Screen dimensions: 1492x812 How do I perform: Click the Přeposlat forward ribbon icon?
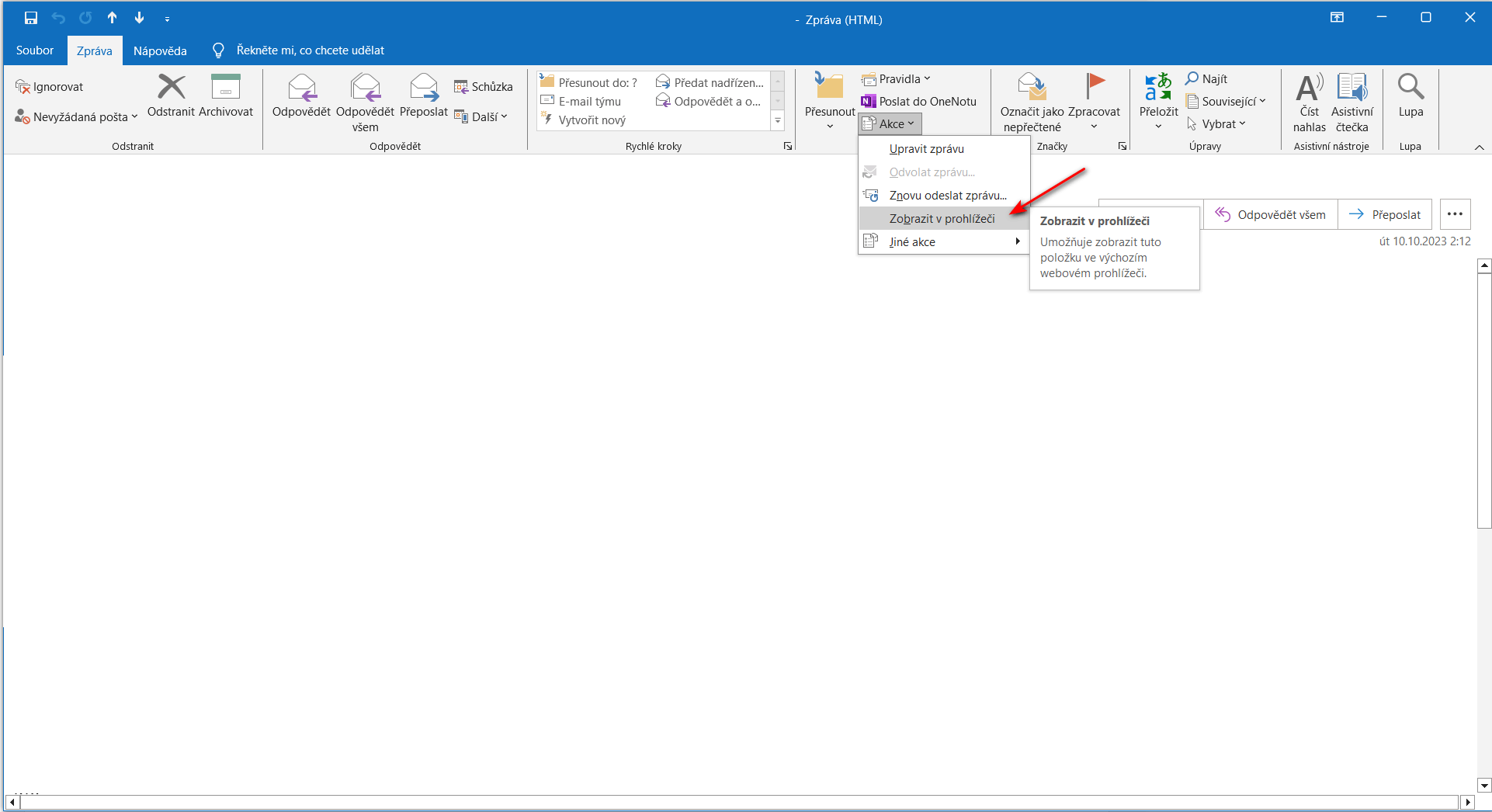pos(424,87)
